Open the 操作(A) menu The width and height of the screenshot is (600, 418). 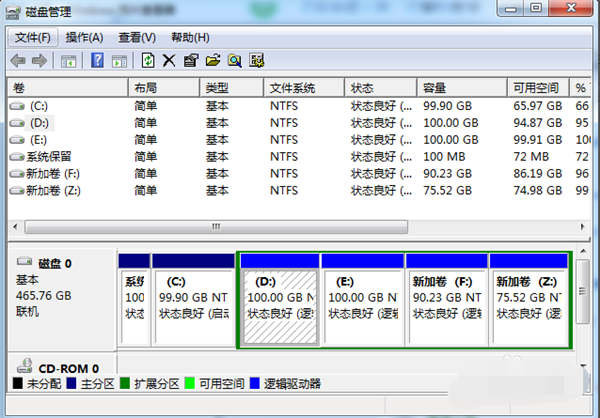pos(84,38)
